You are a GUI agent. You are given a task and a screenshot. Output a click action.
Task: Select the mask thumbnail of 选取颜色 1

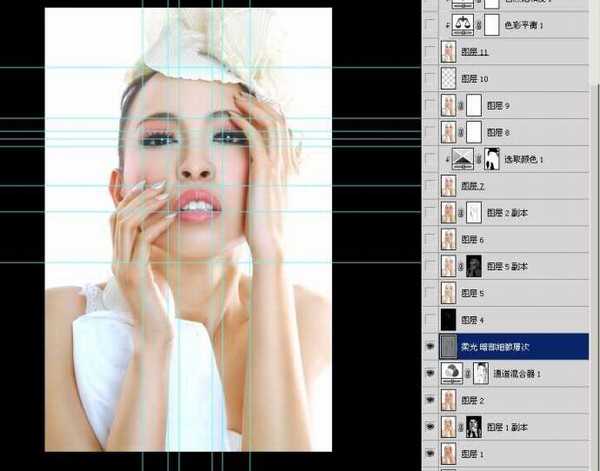(x=492, y=158)
